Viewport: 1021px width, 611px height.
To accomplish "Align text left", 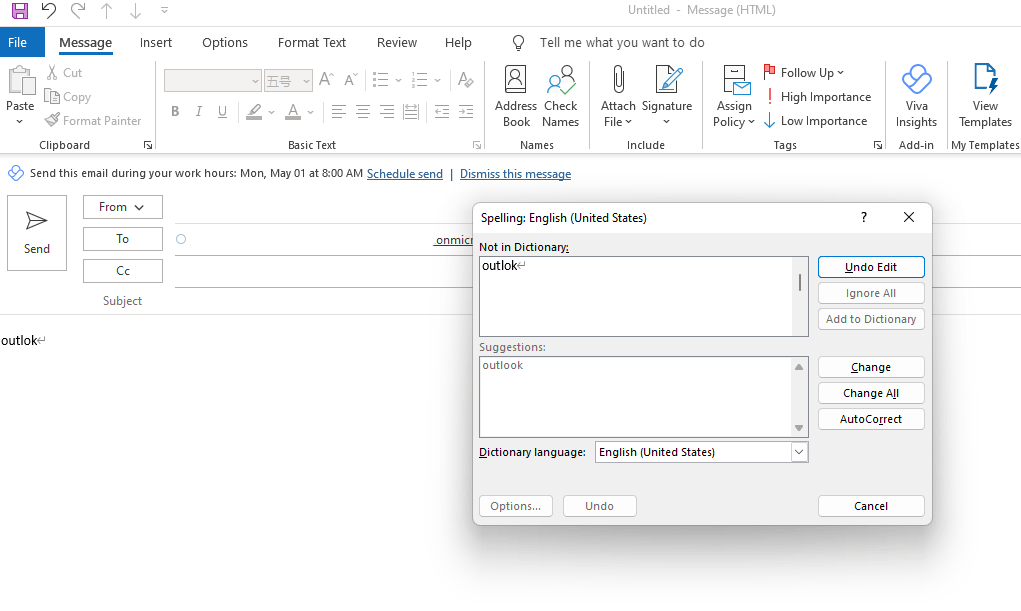I will click(x=339, y=111).
